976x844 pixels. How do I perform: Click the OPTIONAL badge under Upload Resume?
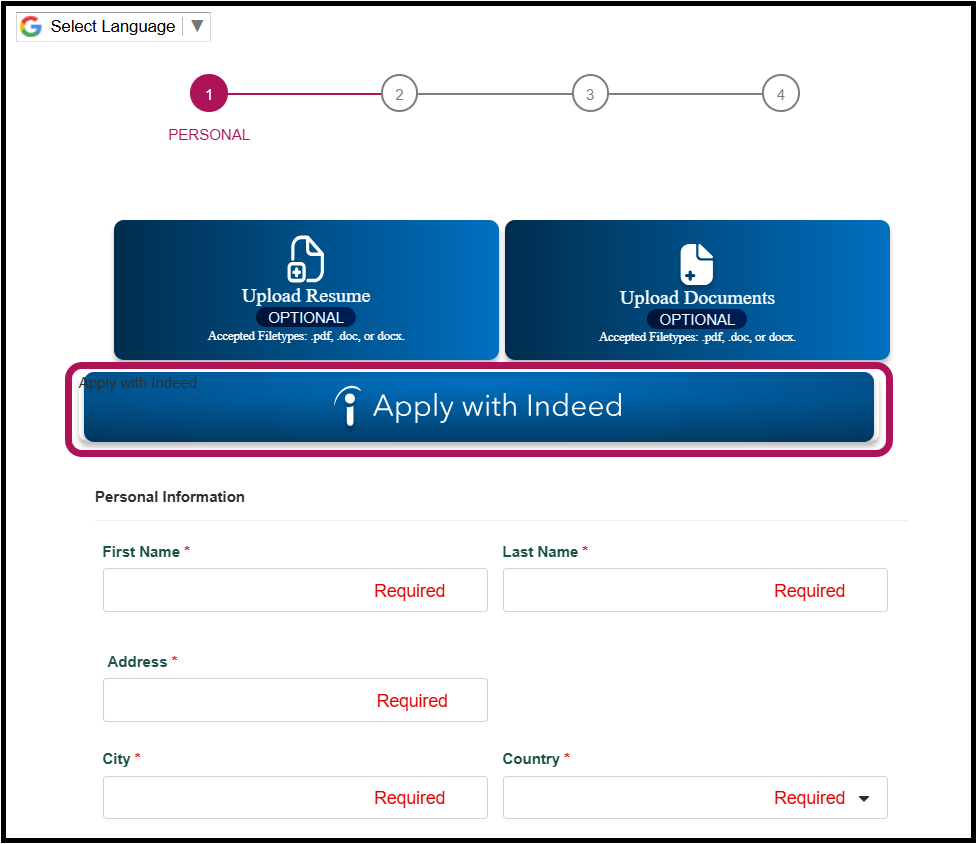point(306,317)
